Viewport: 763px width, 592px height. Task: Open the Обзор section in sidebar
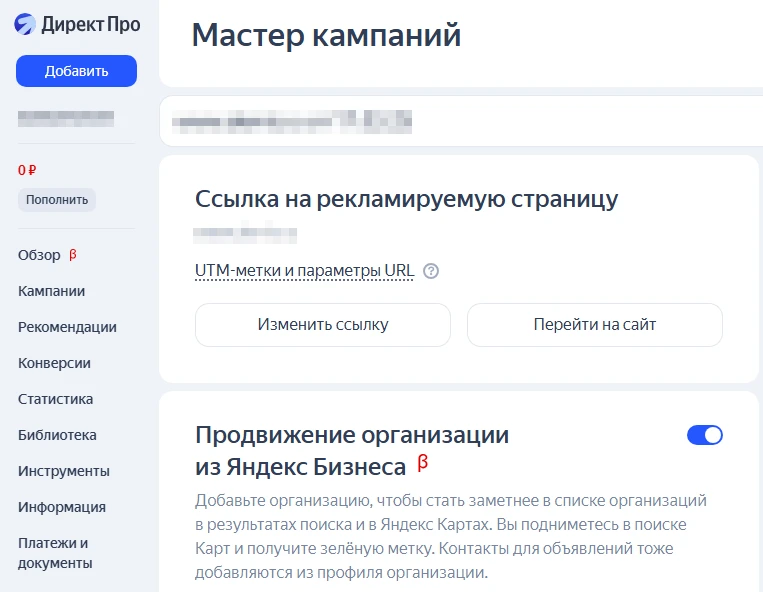pyautogui.click(x=40, y=255)
